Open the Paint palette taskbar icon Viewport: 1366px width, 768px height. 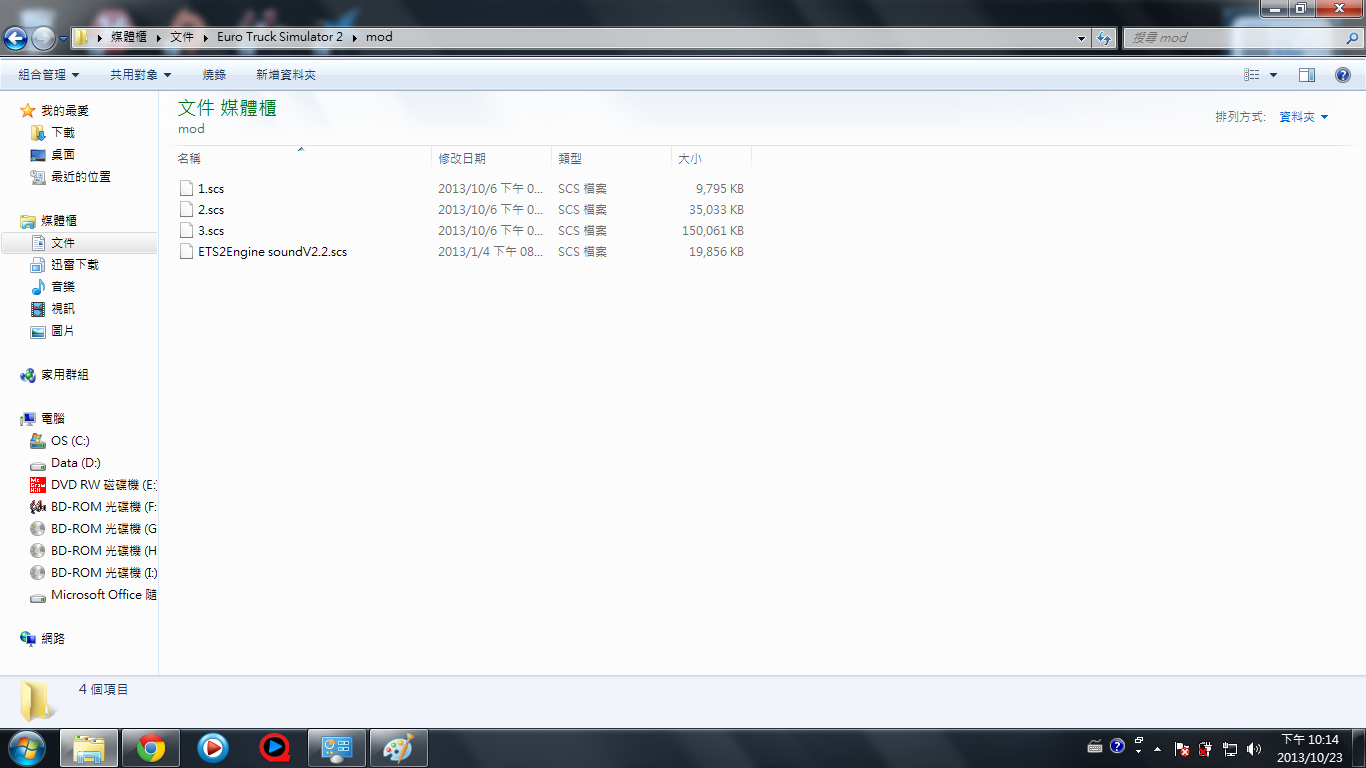[399, 748]
